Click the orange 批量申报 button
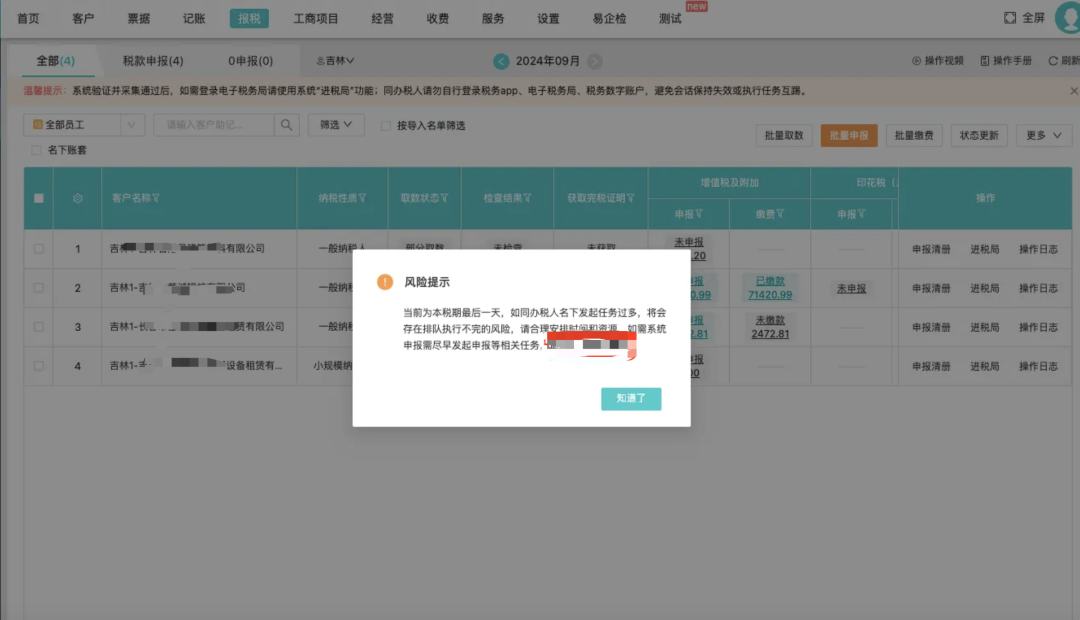This screenshot has width=1080, height=620. [x=849, y=135]
